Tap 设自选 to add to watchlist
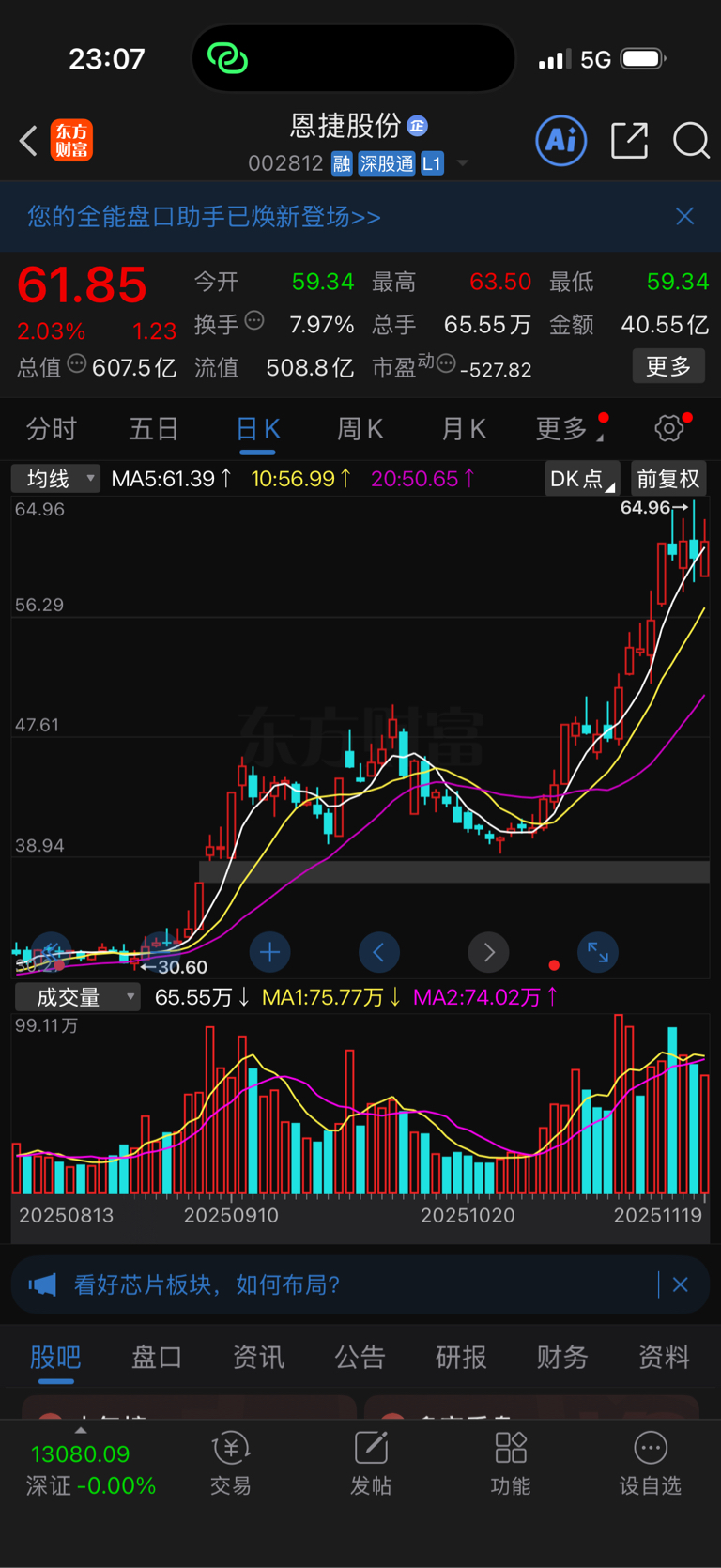721x1568 pixels. point(651,1464)
